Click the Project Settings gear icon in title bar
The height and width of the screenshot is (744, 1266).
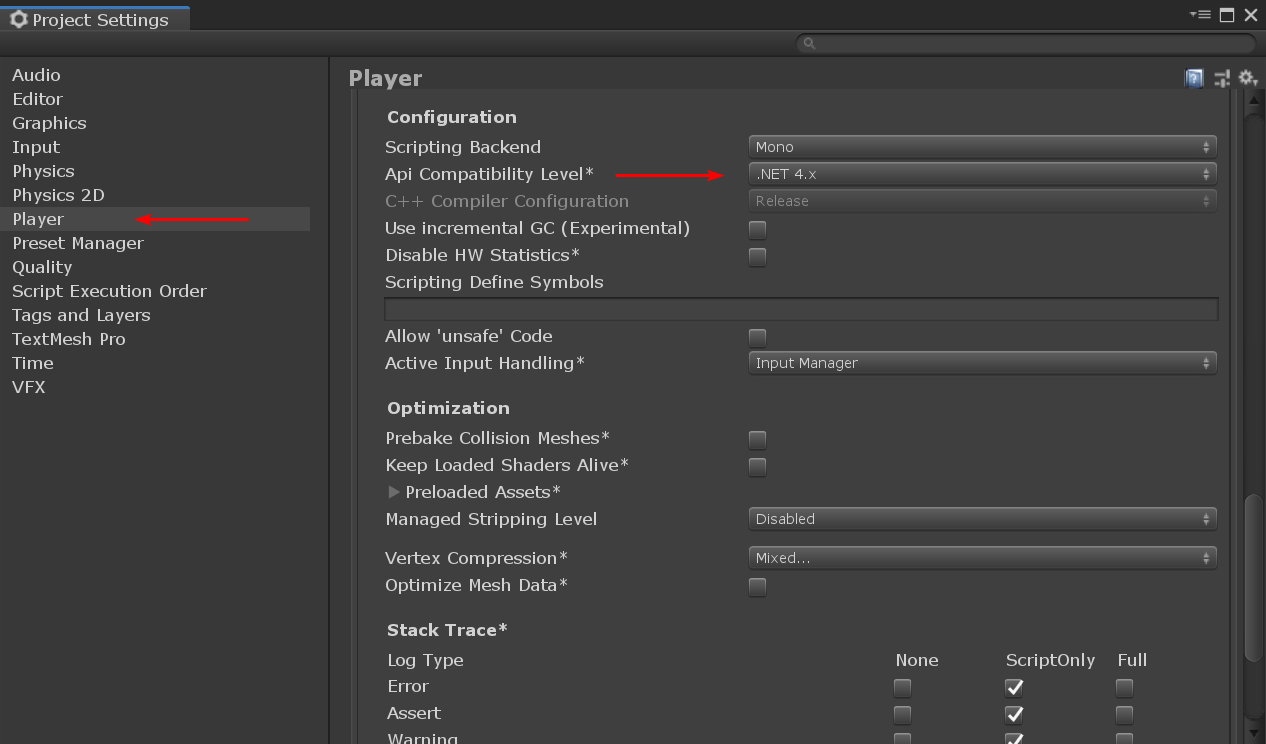[x=17, y=18]
